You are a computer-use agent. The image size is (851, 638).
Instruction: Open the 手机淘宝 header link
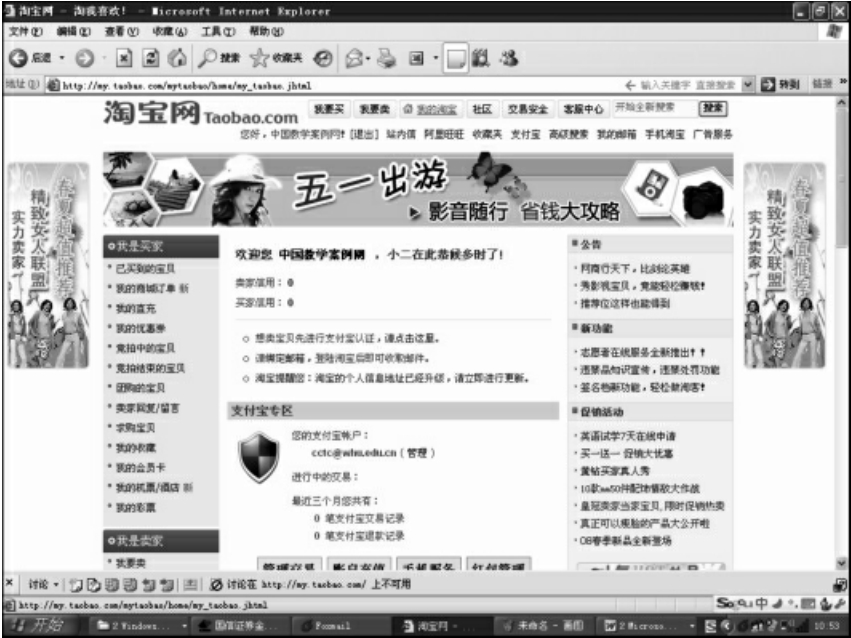coord(665,134)
